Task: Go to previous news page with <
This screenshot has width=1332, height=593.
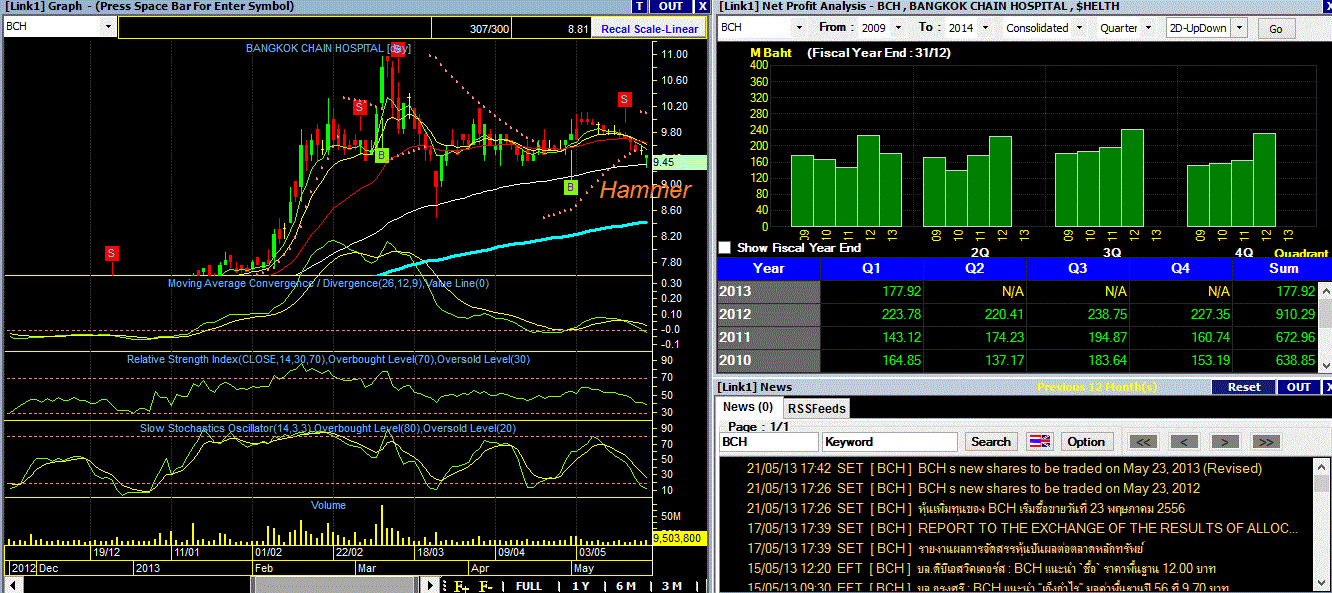Action: pyautogui.click(x=1184, y=441)
